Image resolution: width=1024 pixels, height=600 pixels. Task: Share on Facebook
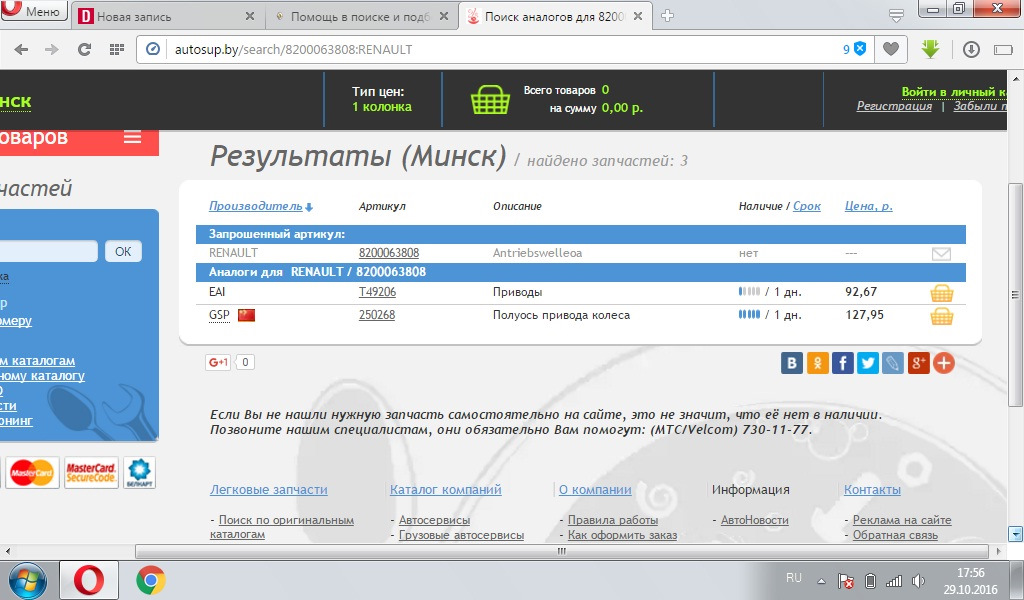pyautogui.click(x=842, y=363)
